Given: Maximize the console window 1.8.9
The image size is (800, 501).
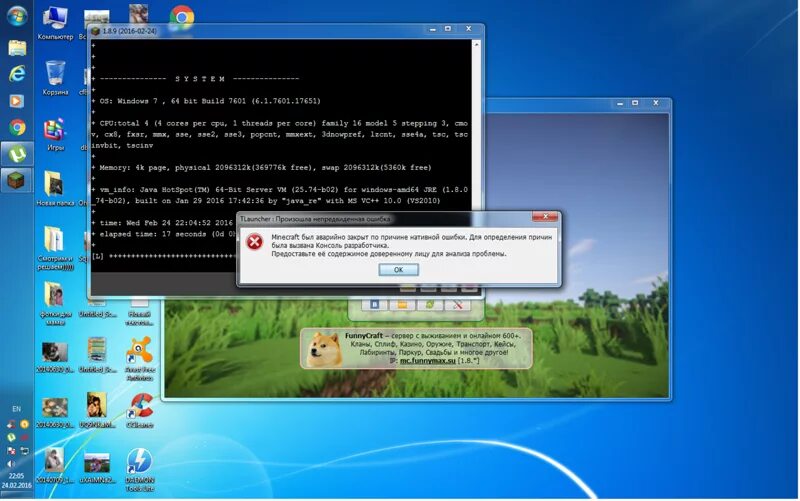Looking at the screenshot, I should click(x=448, y=29).
